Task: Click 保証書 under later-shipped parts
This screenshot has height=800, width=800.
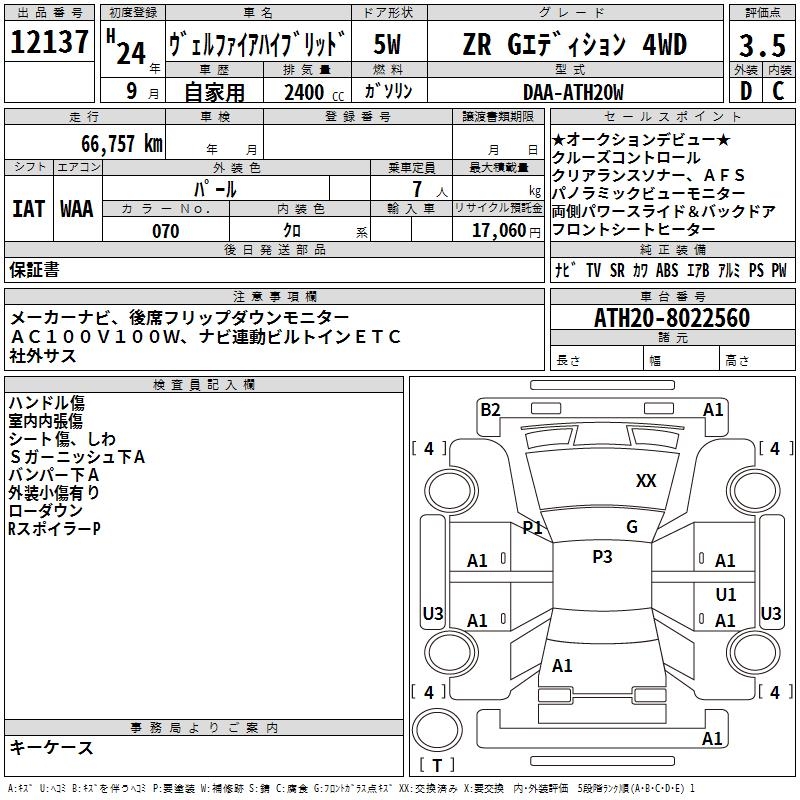Action: [34, 270]
